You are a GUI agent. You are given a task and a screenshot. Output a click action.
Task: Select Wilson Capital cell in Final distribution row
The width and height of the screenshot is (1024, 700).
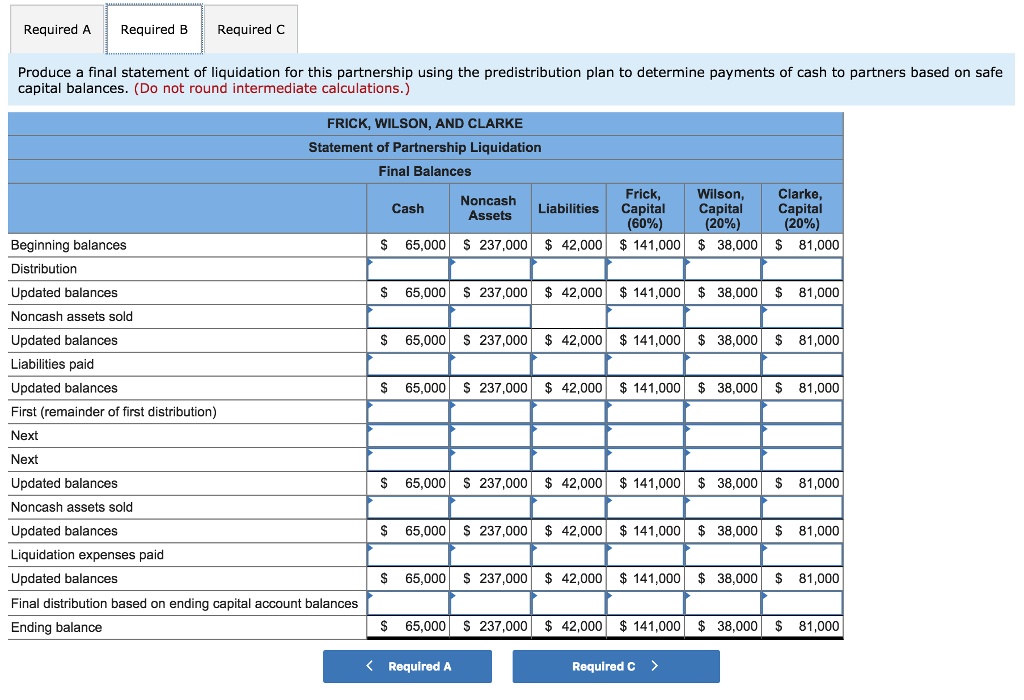(x=723, y=603)
